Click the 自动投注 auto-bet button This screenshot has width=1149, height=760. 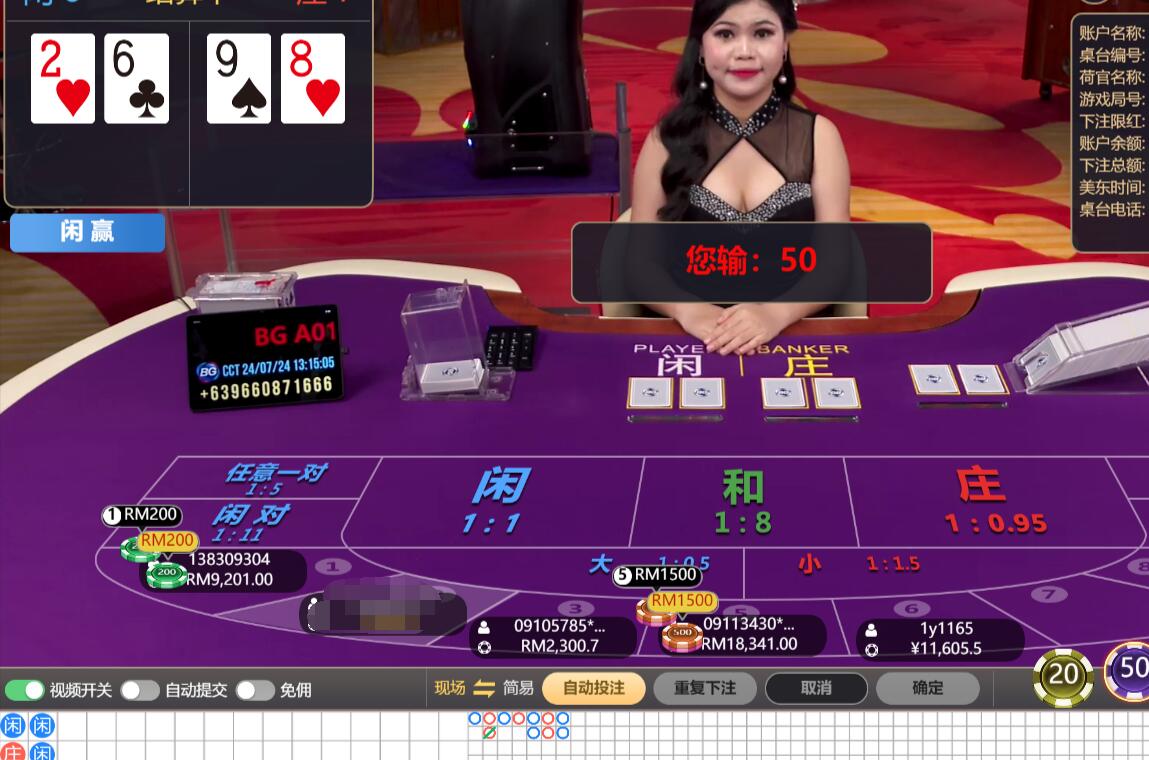(x=594, y=688)
